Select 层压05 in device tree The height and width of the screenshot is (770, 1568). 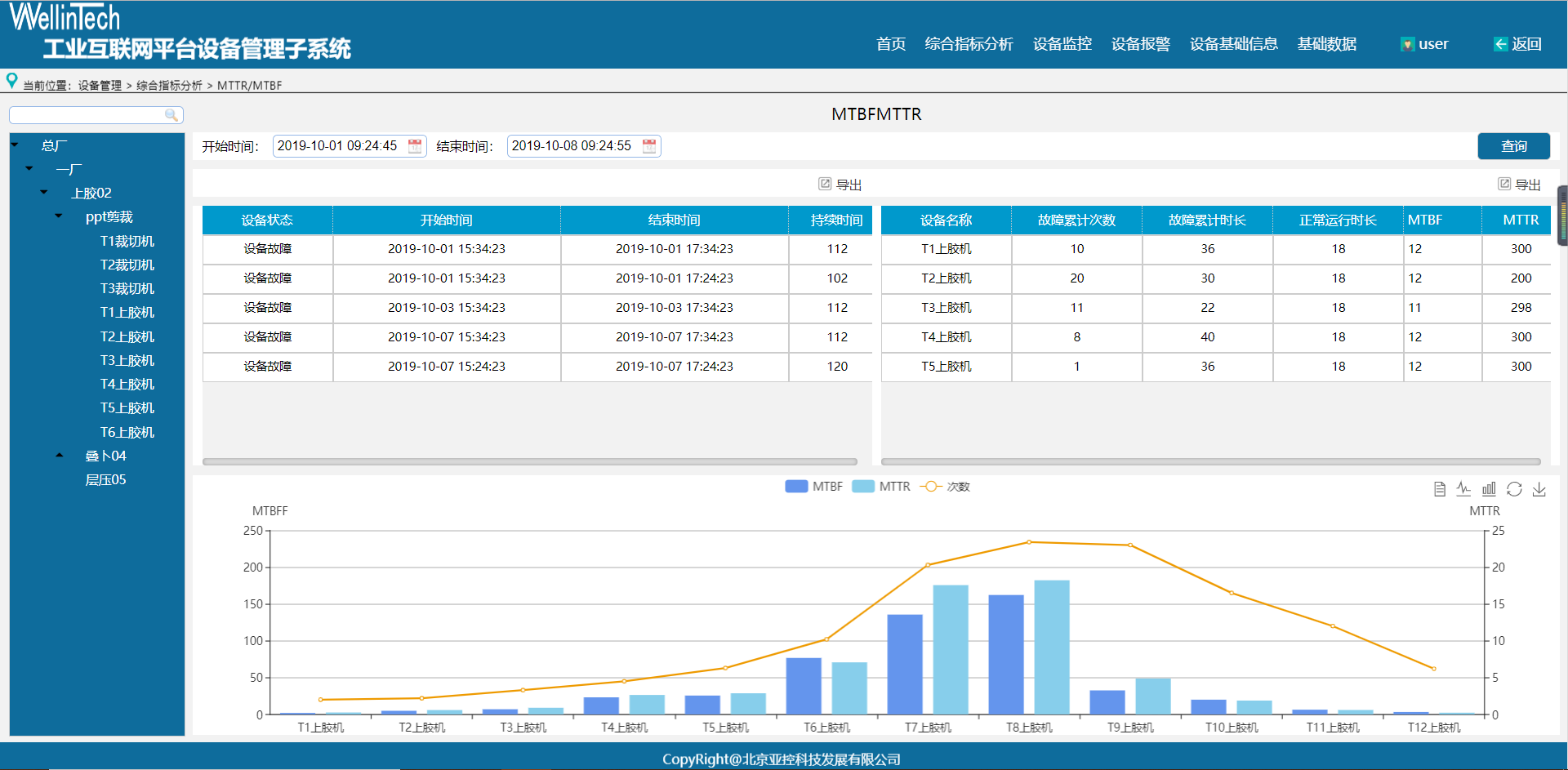point(105,479)
